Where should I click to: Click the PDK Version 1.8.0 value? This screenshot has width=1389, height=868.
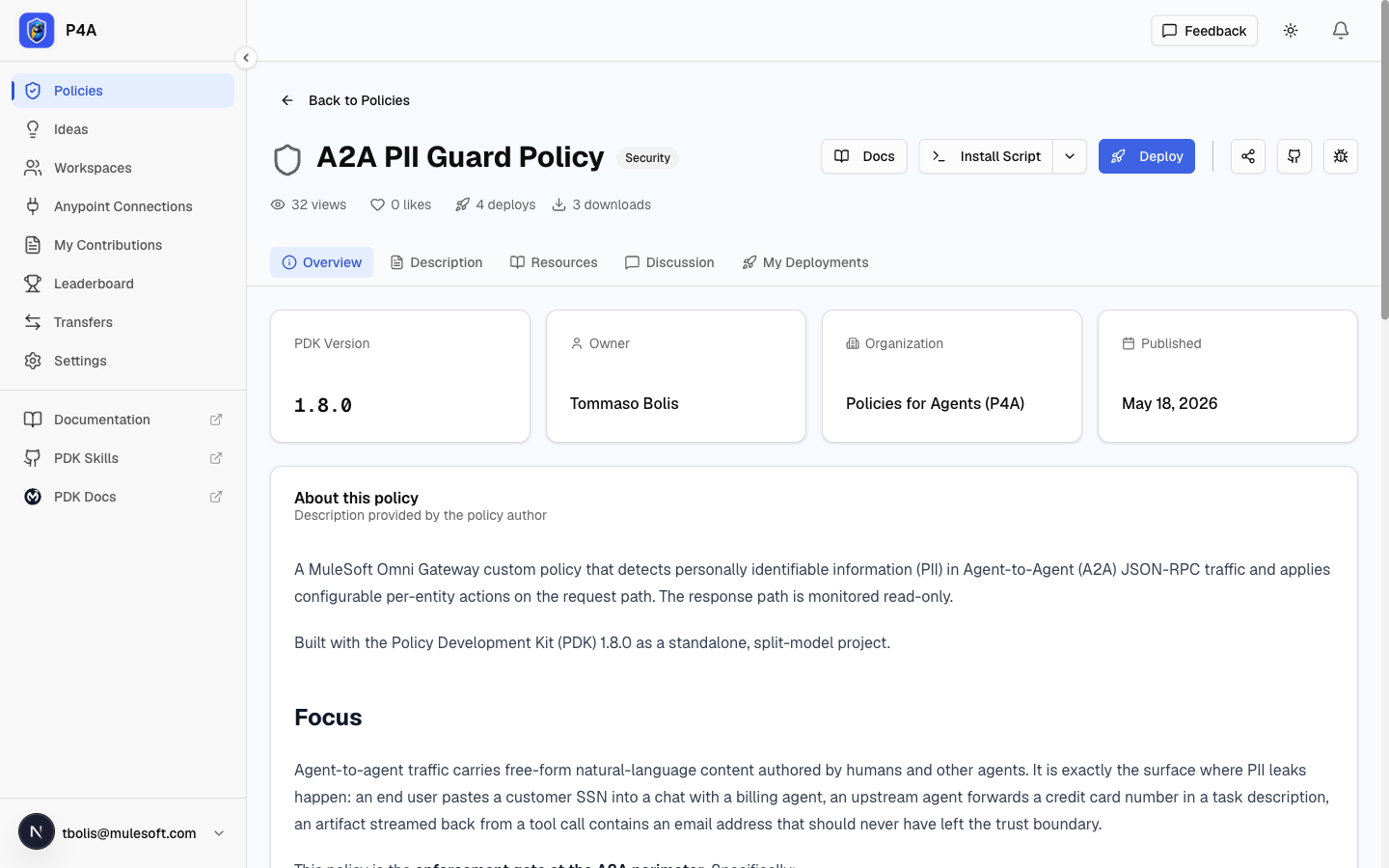[x=323, y=405]
